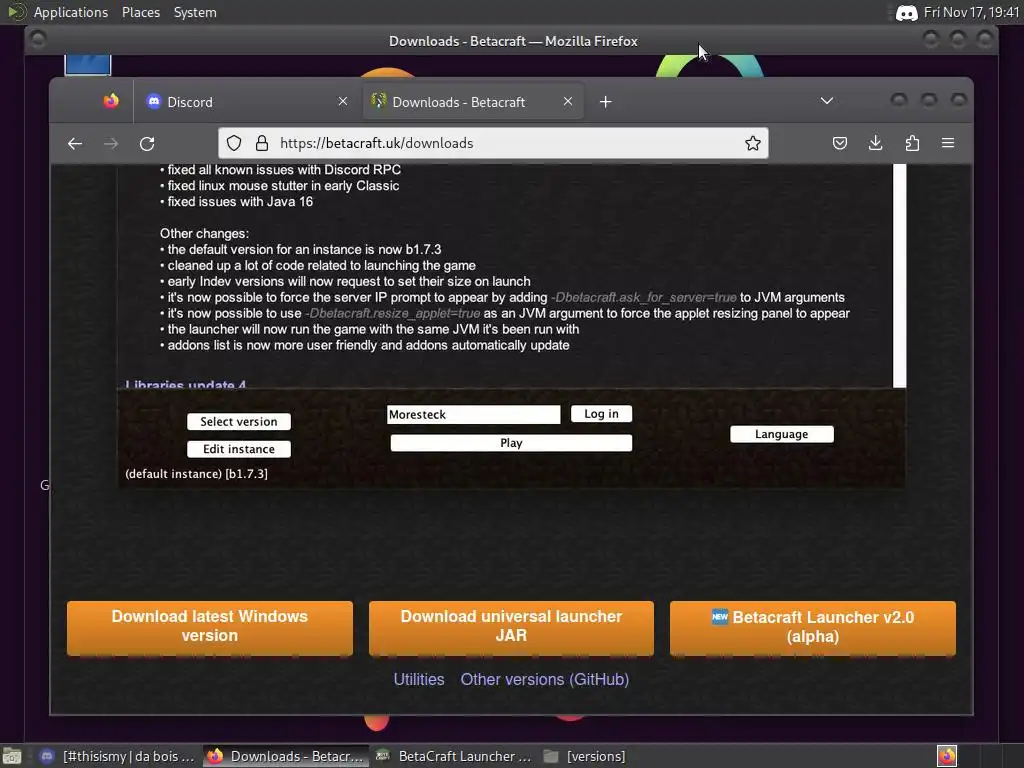Viewport: 1024px width, 768px height.
Task: Open the Firefox downloads panel
Action: point(876,143)
